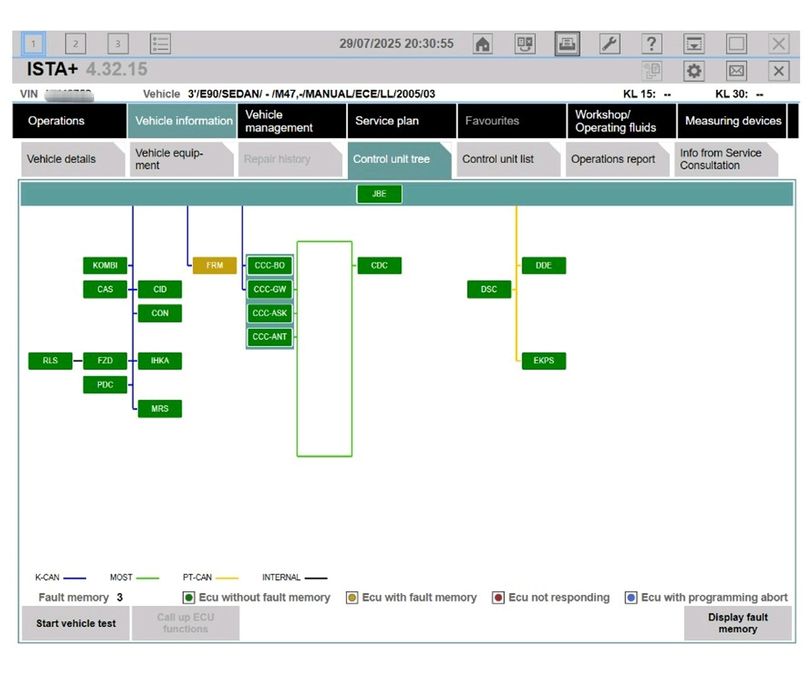The width and height of the screenshot is (811, 699).
Task: Select the RLS control unit
Action: (x=50, y=361)
